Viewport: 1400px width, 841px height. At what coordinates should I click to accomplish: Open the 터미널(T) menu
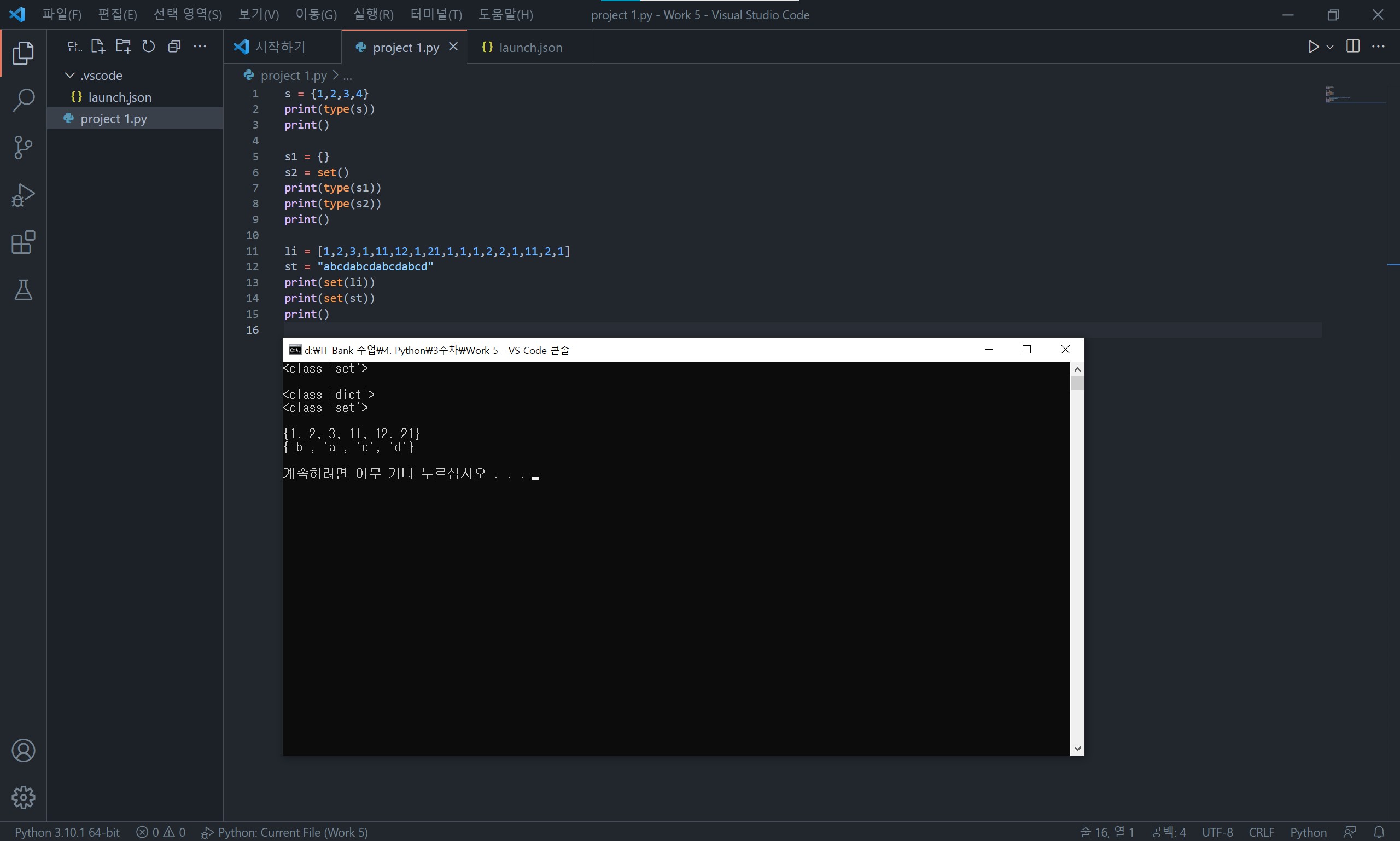(x=435, y=15)
